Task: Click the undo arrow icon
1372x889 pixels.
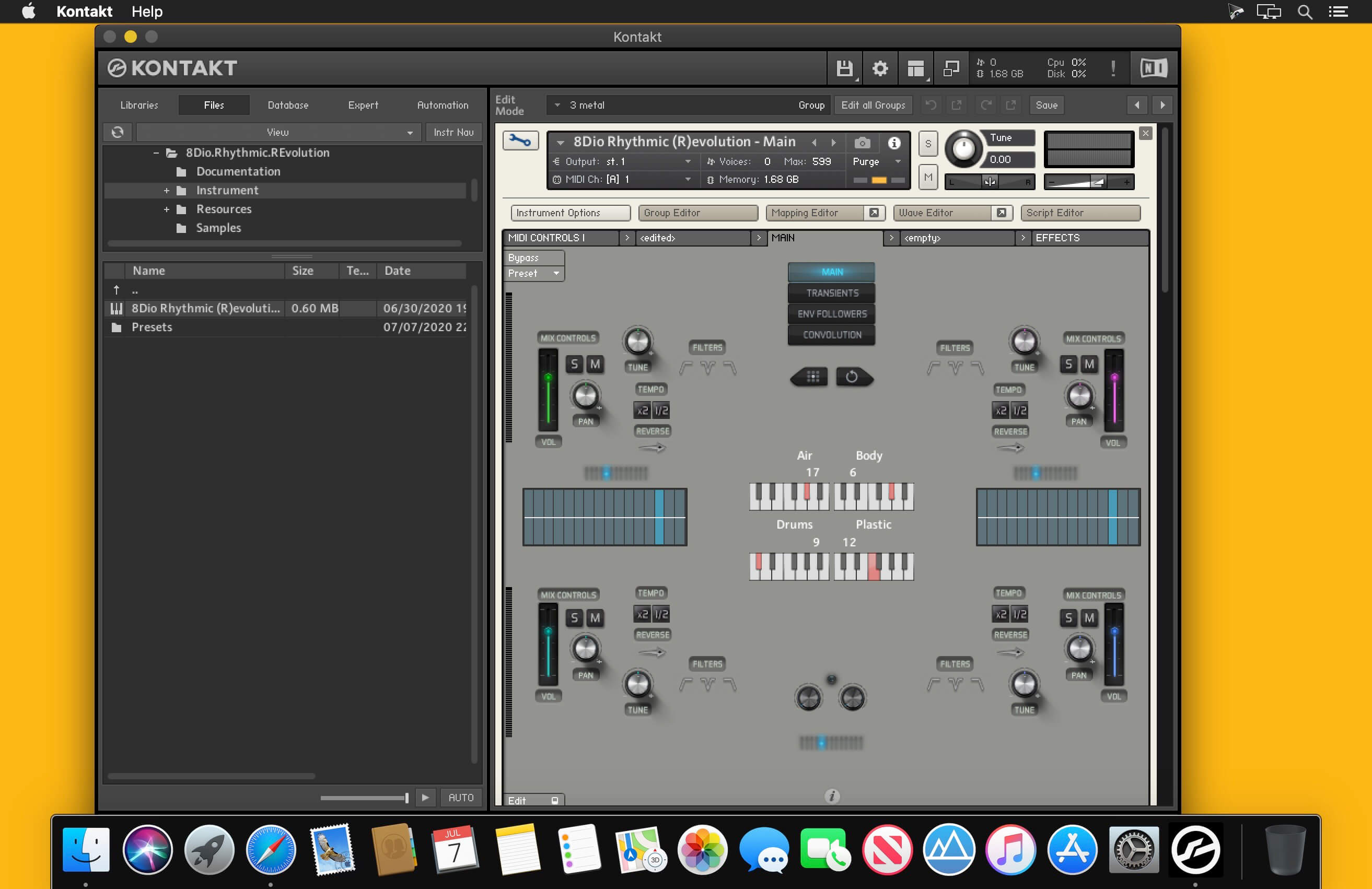Action: click(931, 105)
